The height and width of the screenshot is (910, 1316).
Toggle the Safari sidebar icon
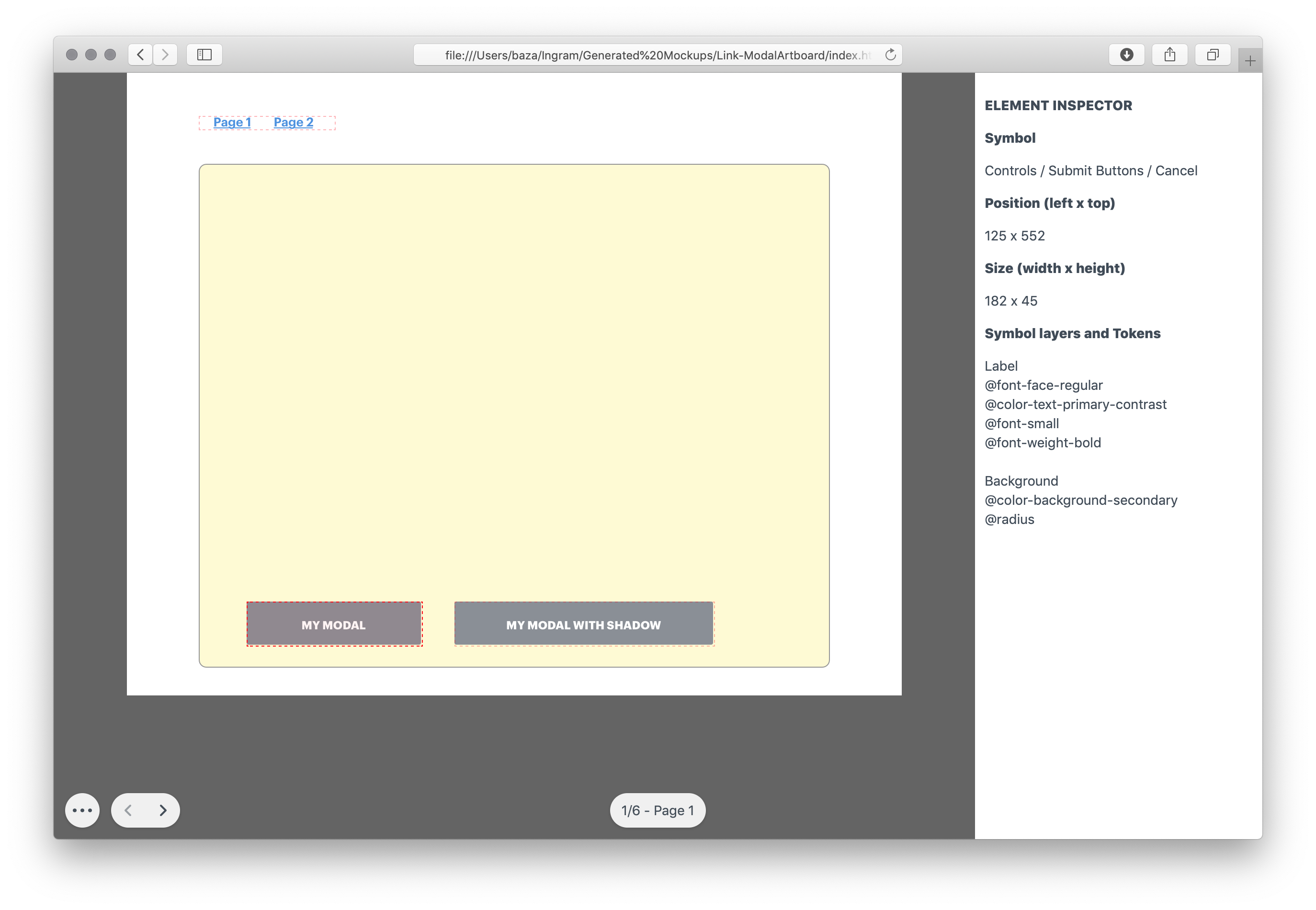[204, 55]
